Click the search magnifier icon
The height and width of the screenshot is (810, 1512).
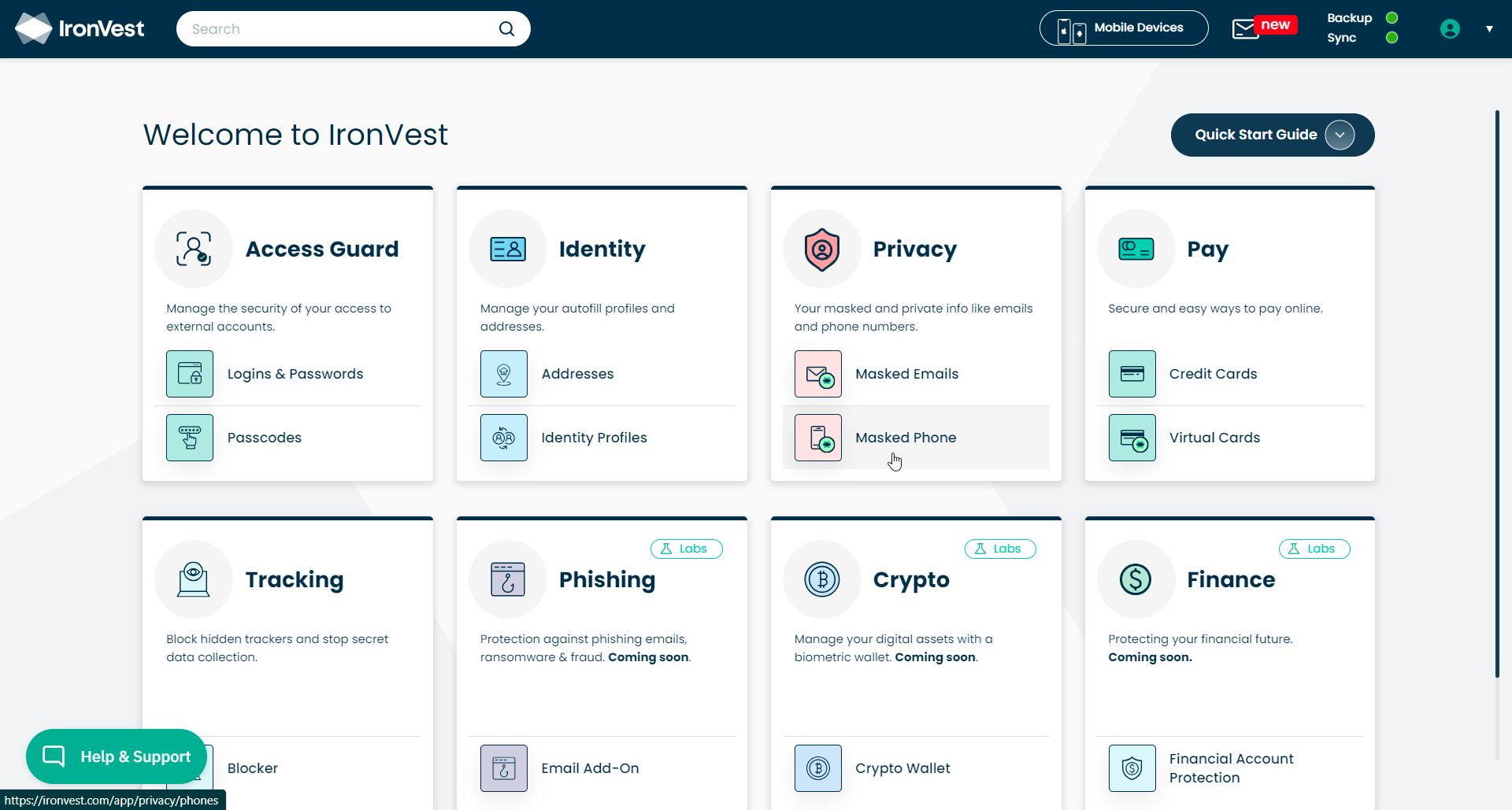(x=506, y=29)
